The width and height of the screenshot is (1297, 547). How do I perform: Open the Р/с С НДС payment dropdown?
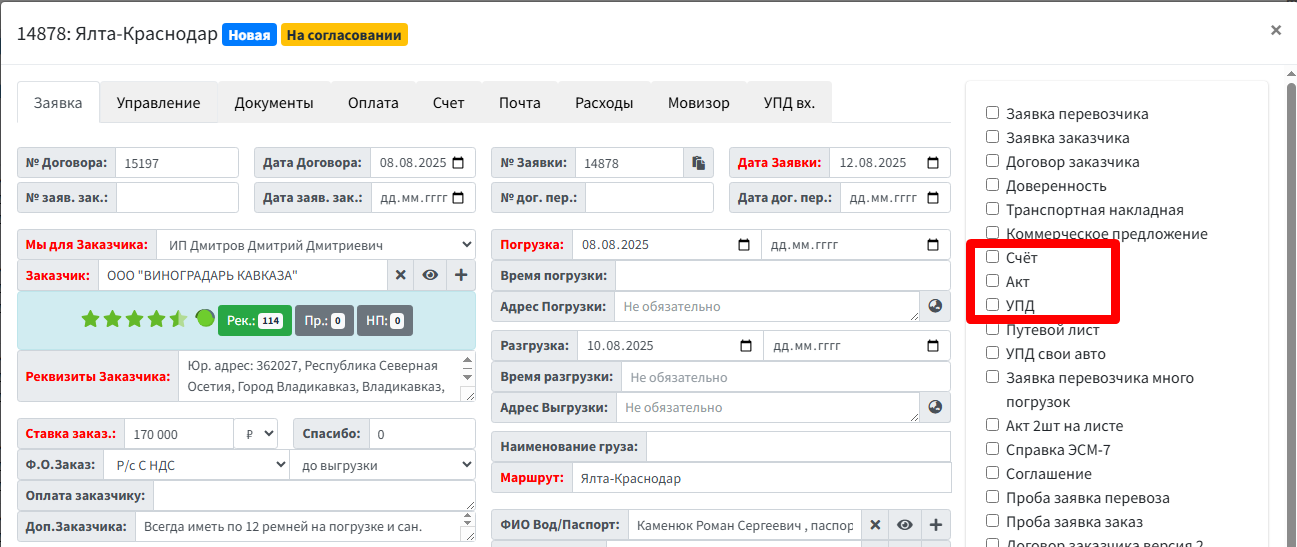(198, 465)
